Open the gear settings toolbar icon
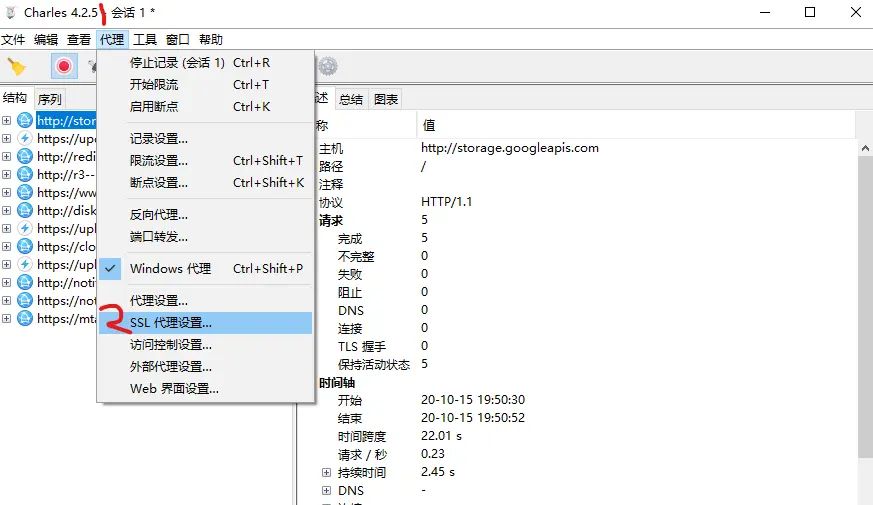The width and height of the screenshot is (873, 505). (x=328, y=66)
